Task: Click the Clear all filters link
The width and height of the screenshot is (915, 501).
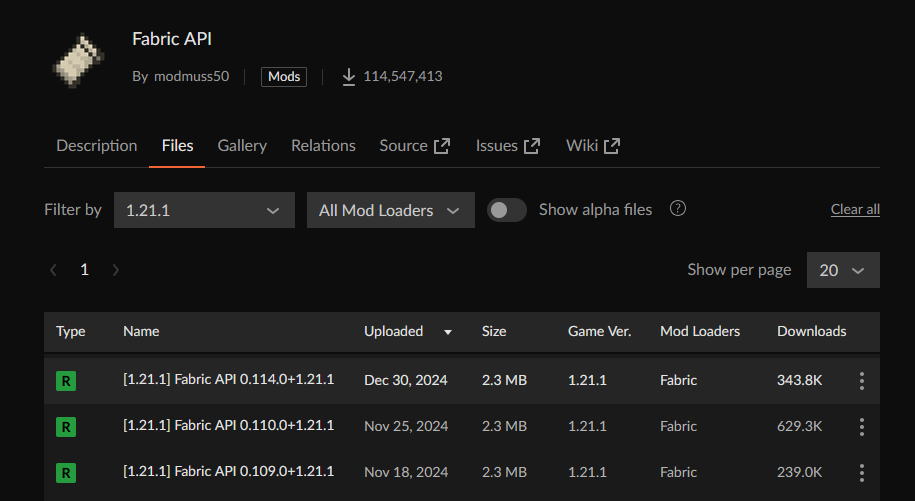Action: pos(855,210)
